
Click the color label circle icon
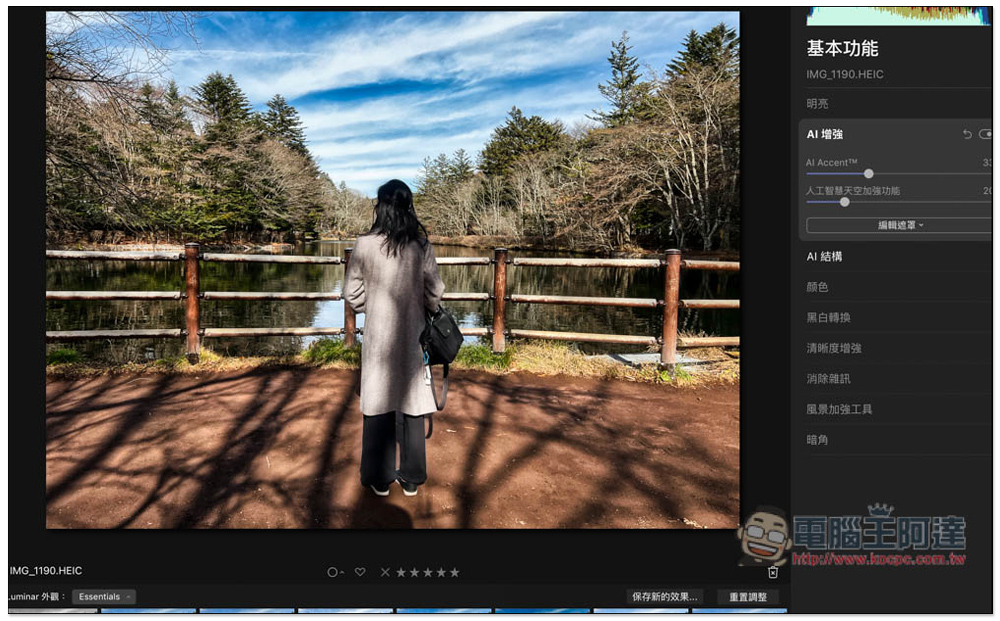[x=332, y=572]
